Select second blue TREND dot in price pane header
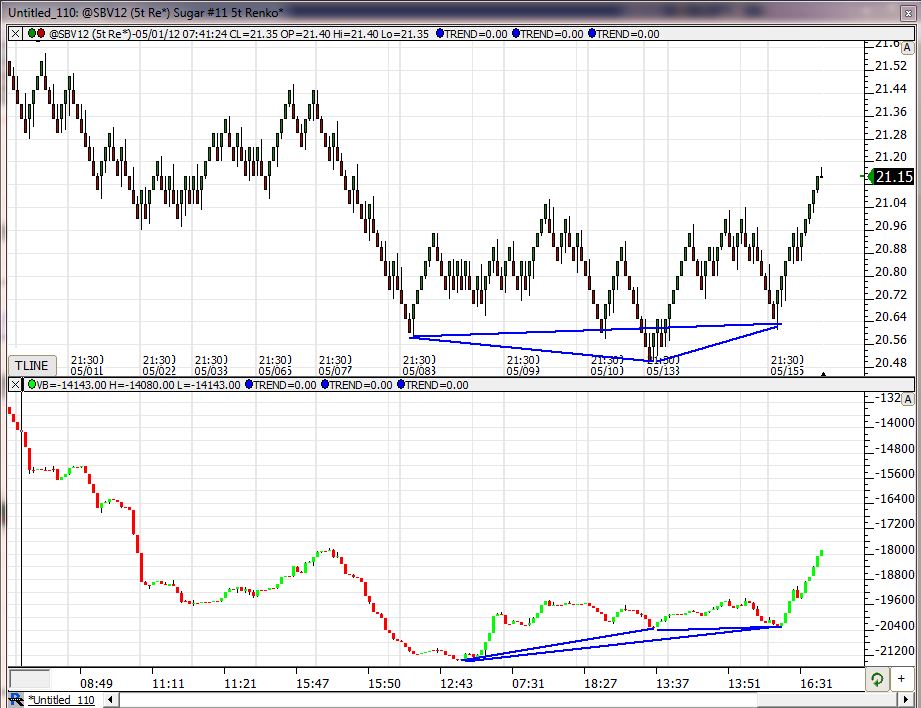921x708 pixels. click(x=516, y=33)
